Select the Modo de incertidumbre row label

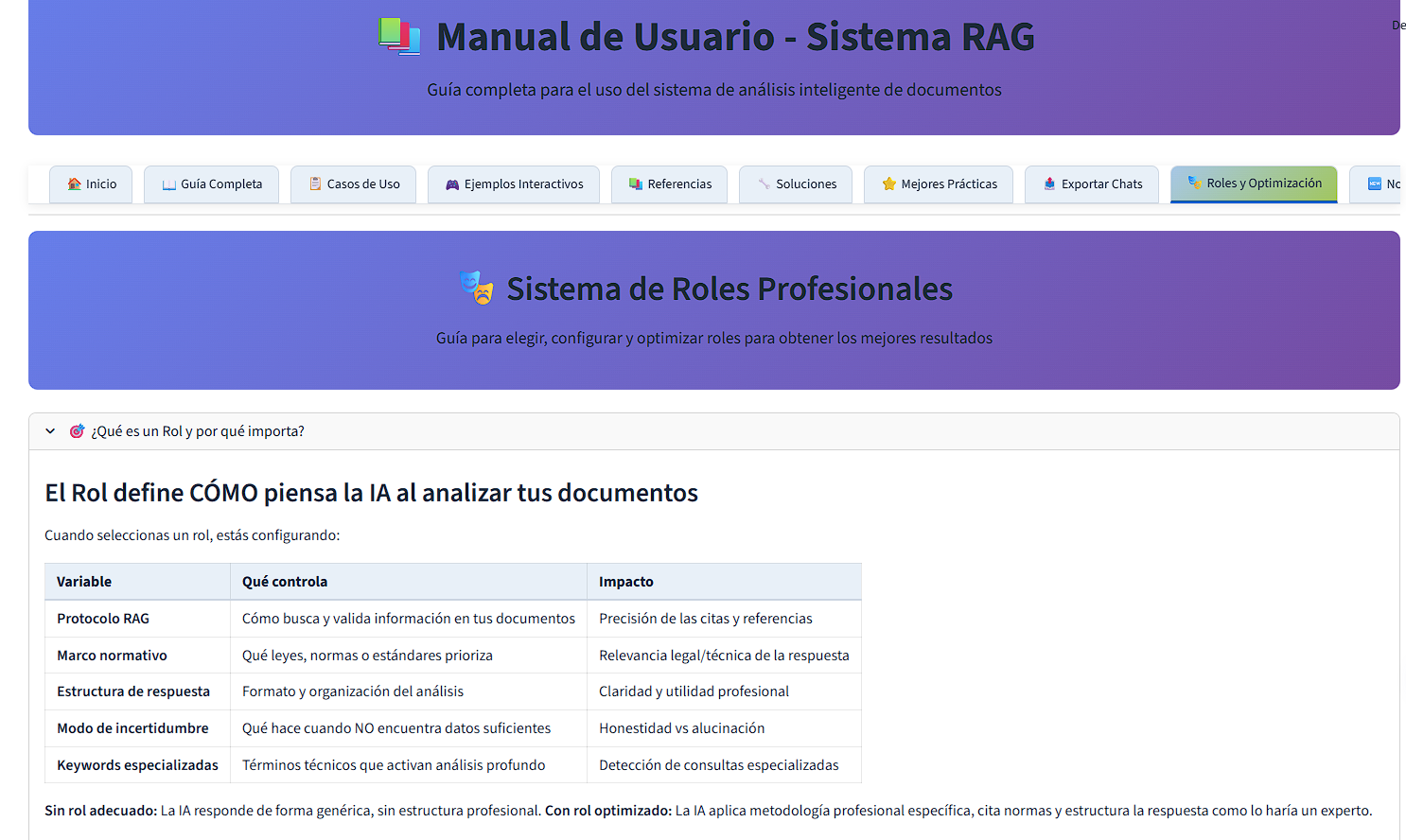tap(132, 728)
